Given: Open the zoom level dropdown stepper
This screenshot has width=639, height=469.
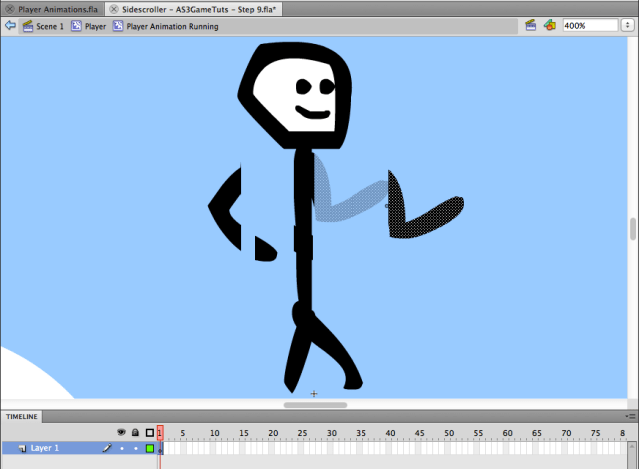Looking at the screenshot, I should [627, 26].
